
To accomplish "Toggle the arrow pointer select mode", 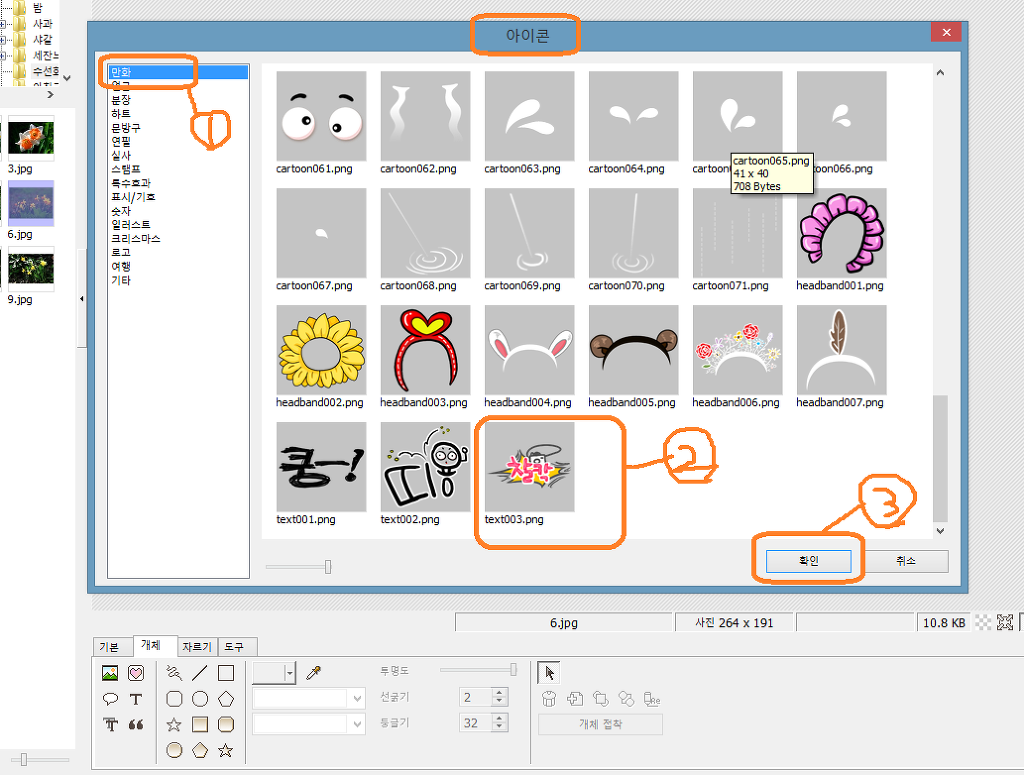I will [x=549, y=672].
